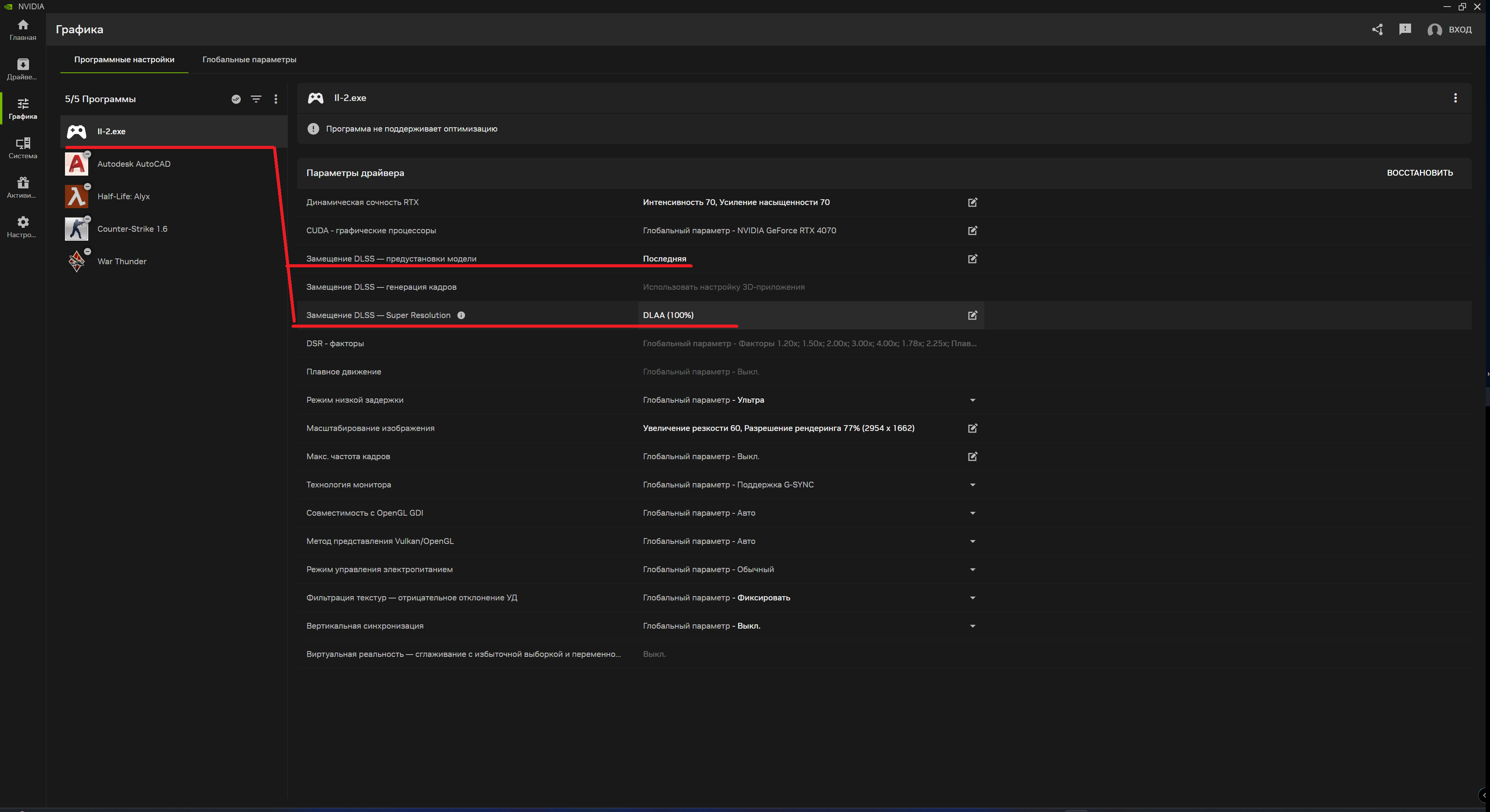Edit the Макс. частота кадров setting
Viewport: 1490px width, 812px height.
click(x=972, y=457)
